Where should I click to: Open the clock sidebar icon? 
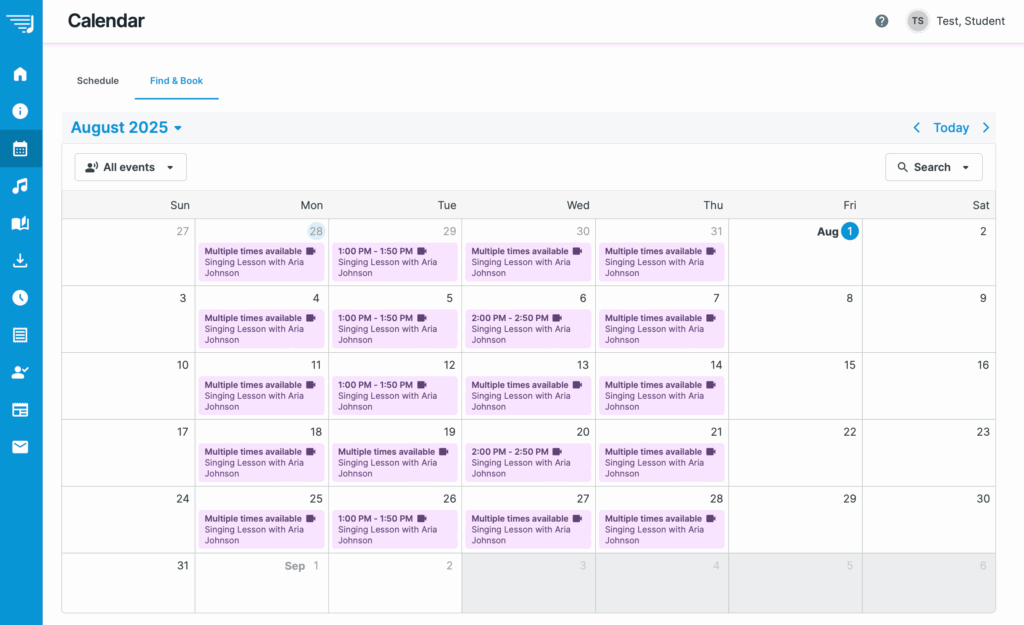20,298
